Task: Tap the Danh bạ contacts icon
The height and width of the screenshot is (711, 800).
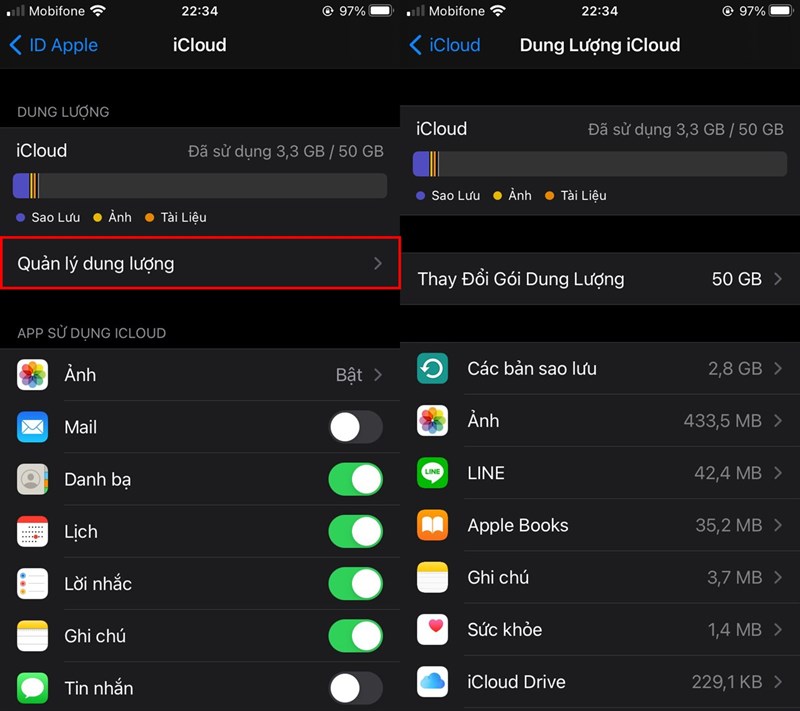Action: click(x=33, y=479)
